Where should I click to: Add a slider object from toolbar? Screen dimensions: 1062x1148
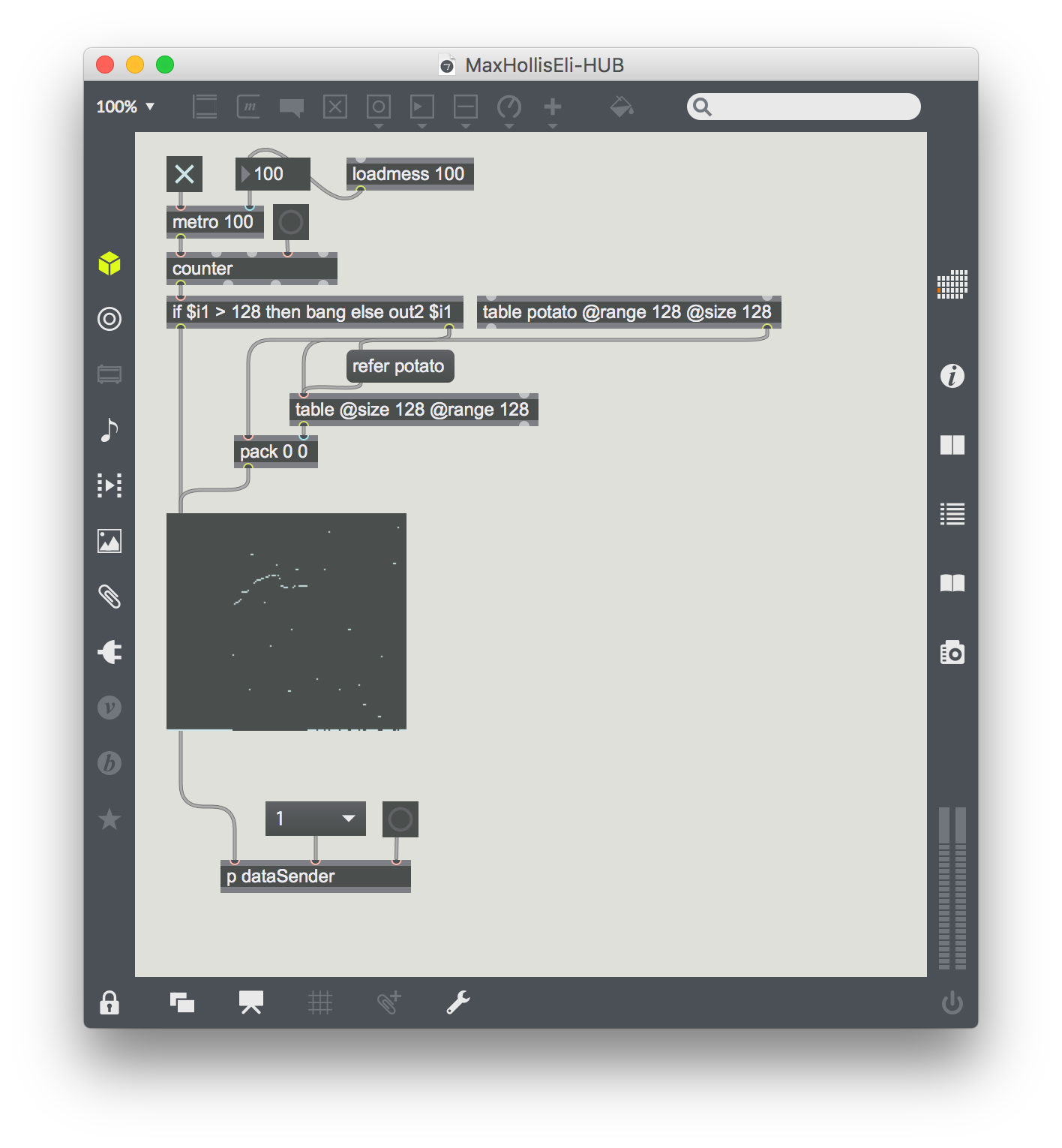(x=466, y=107)
